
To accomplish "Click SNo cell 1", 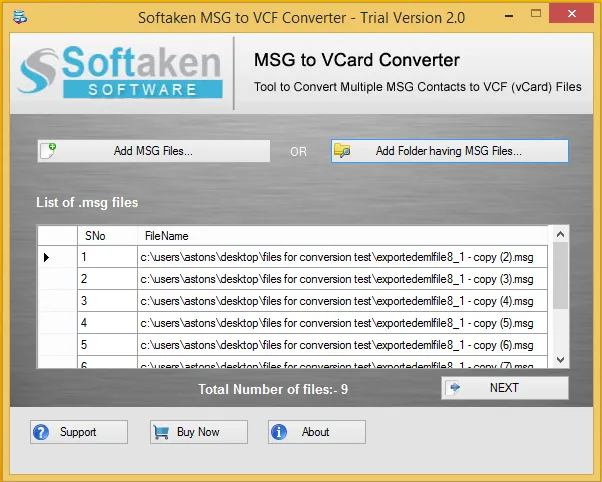I will [107, 257].
